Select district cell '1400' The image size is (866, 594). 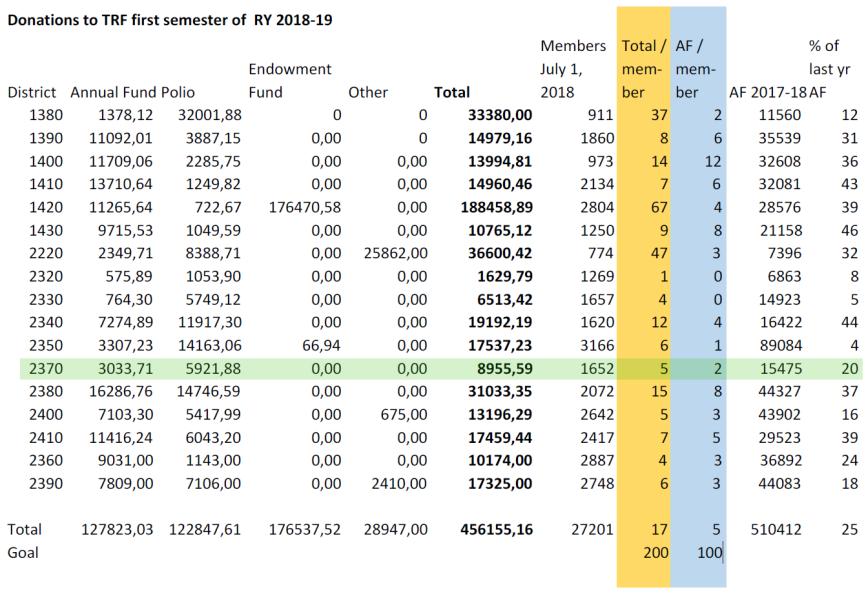point(46,161)
